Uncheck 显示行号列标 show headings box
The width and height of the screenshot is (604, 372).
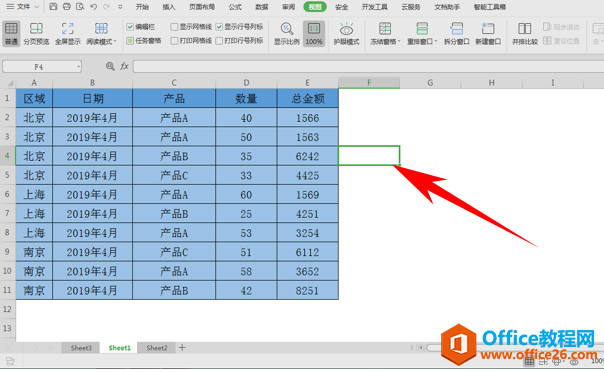[219, 27]
